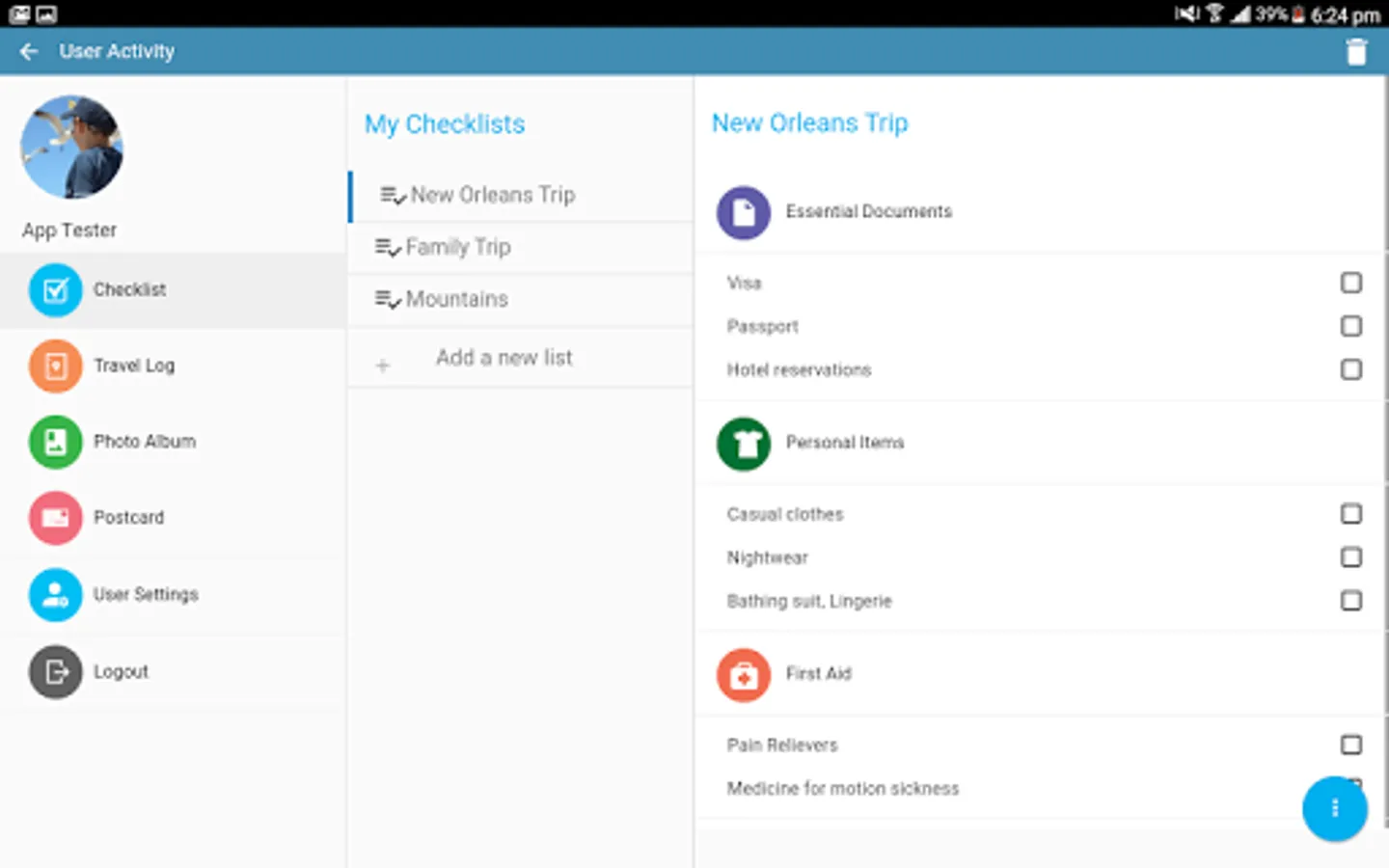Open the App Tester profile photo
This screenshot has height=868, width=1389.
(71, 147)
